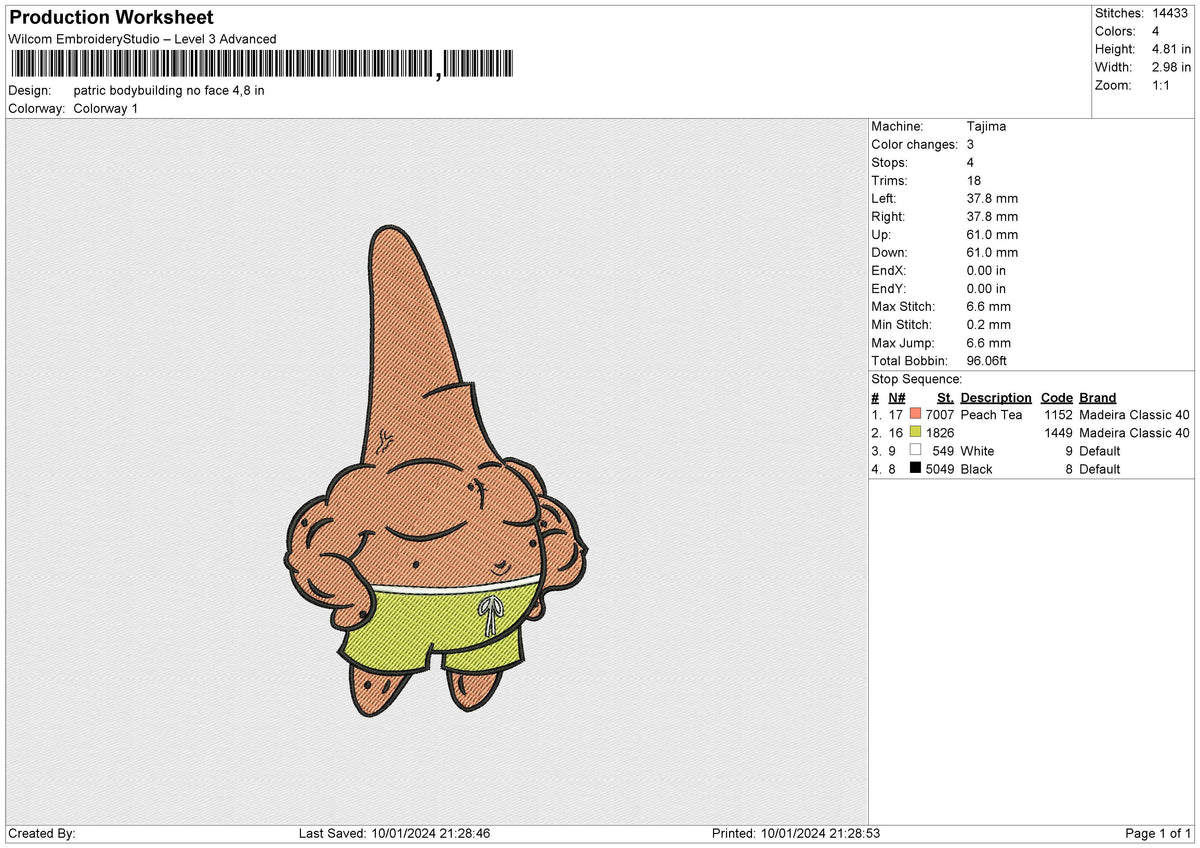Select the Total Bobbin value 96.06ft

click(989, 361)
